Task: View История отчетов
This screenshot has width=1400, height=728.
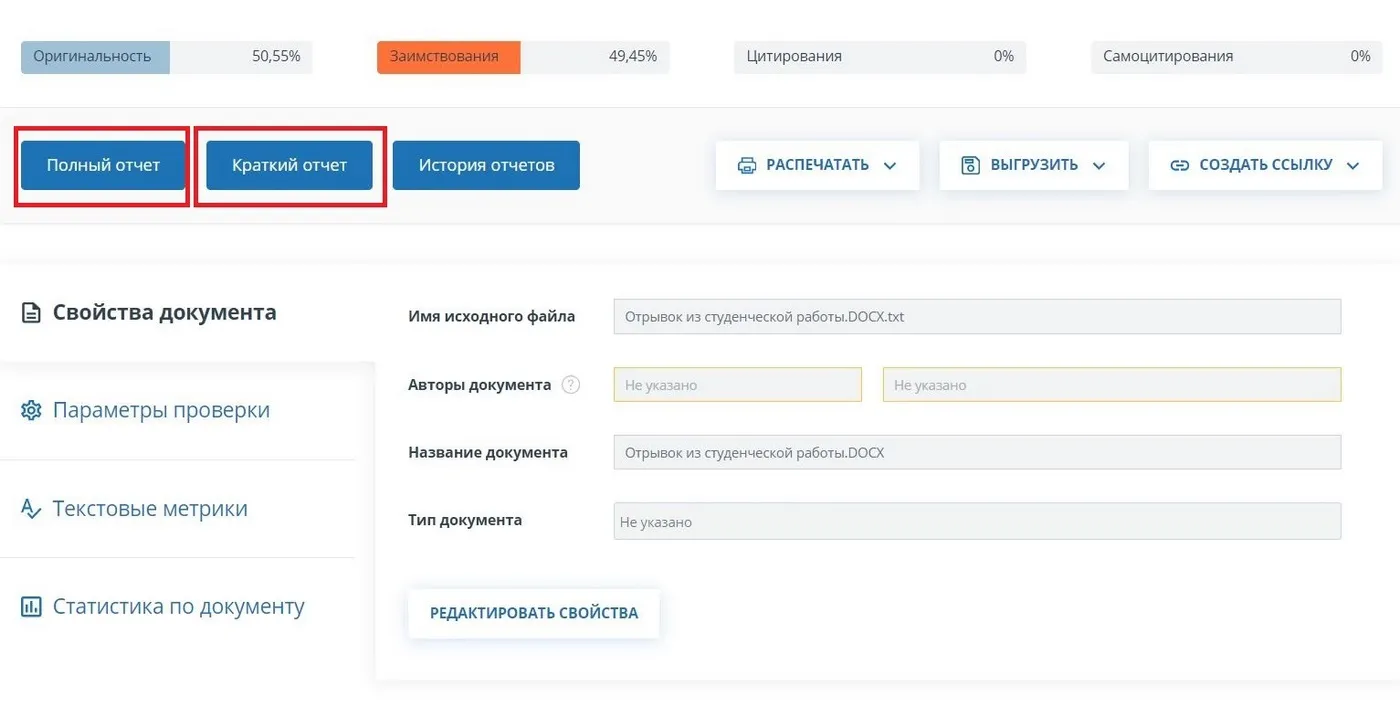Action: [486, 165]
